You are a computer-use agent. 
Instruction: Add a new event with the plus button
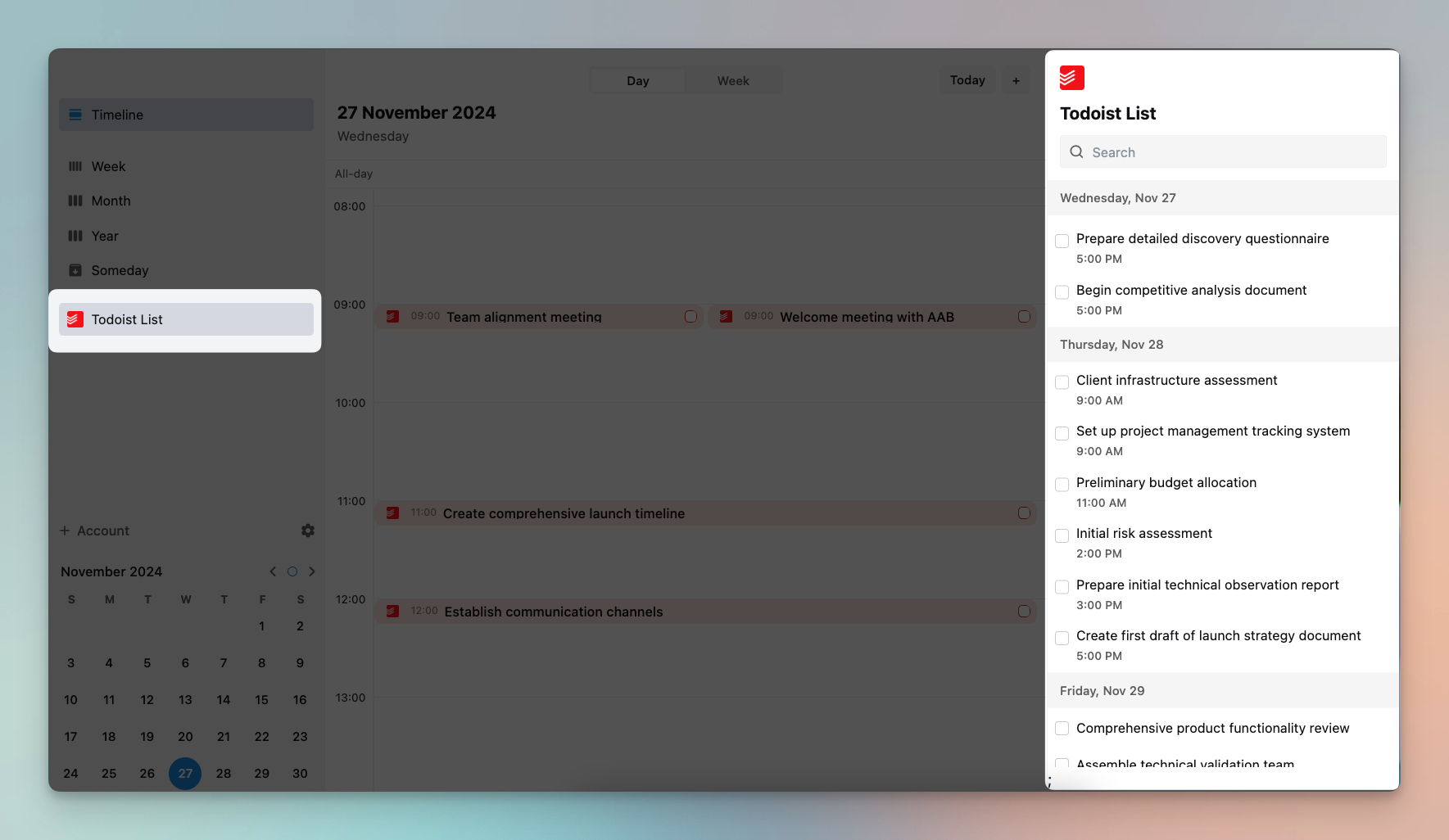1016,80
